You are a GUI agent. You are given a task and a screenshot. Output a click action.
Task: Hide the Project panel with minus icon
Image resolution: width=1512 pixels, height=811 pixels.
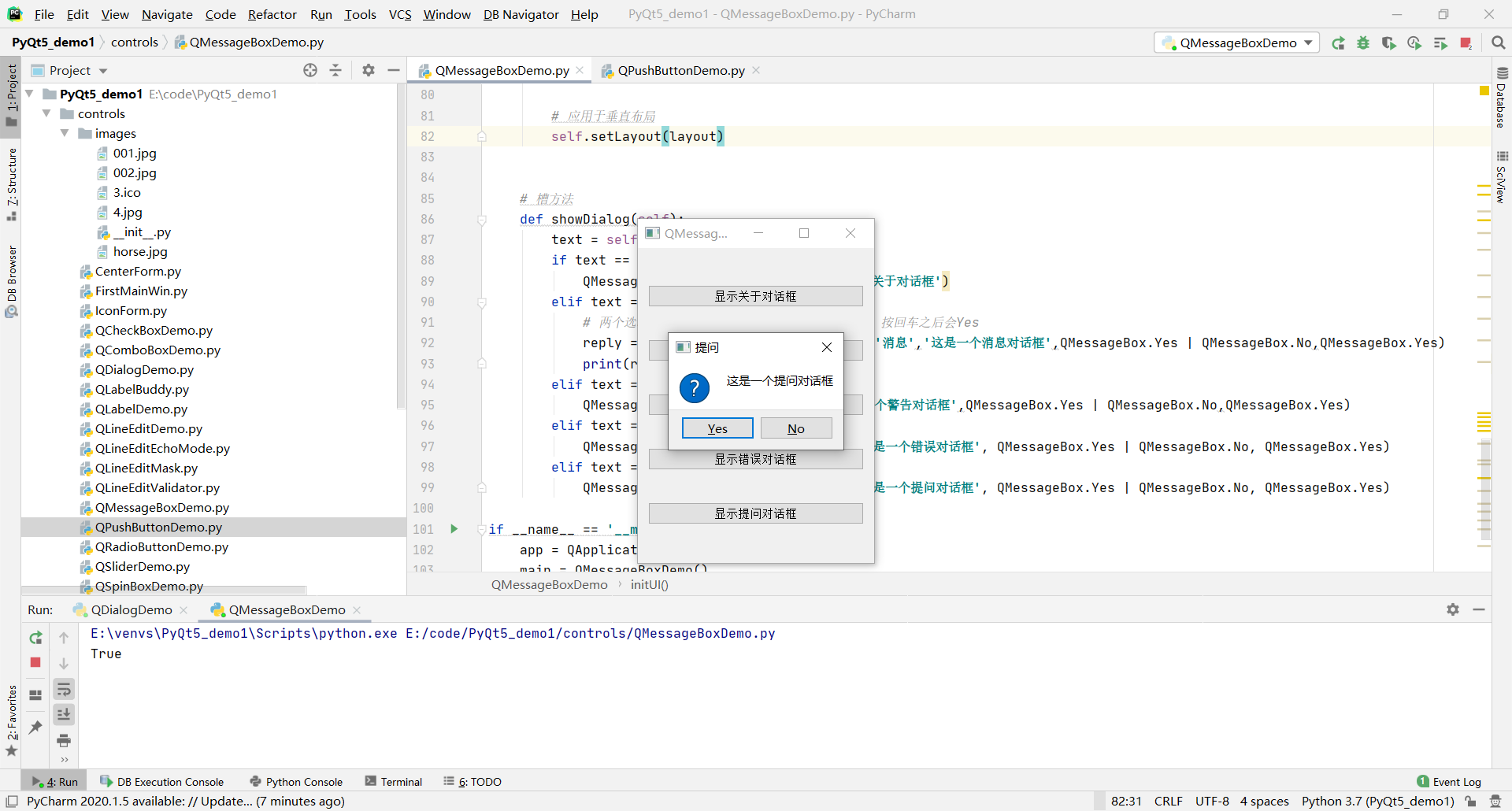point(394,70)
